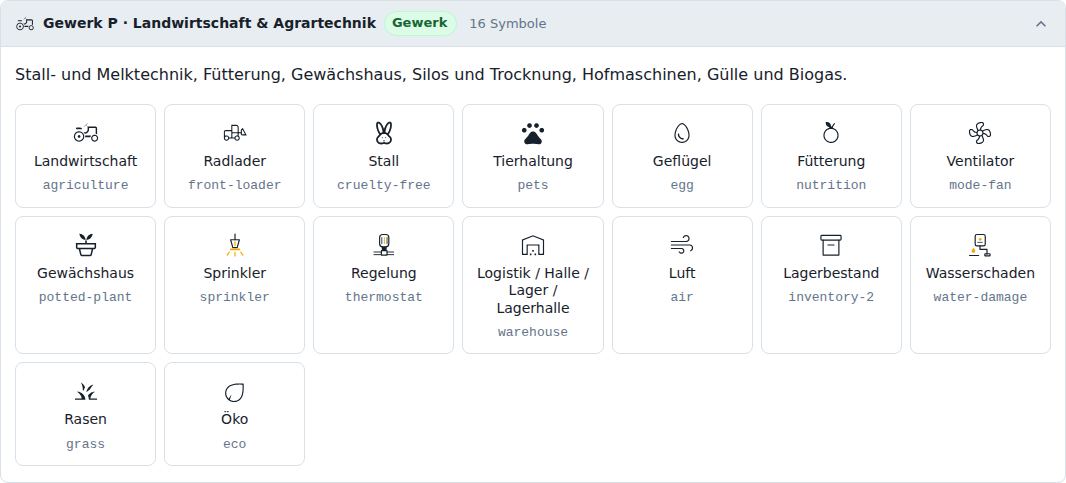Select the Landwirtschaft tractor icon
Screen dimensions: 1066x483
(86, 133)
